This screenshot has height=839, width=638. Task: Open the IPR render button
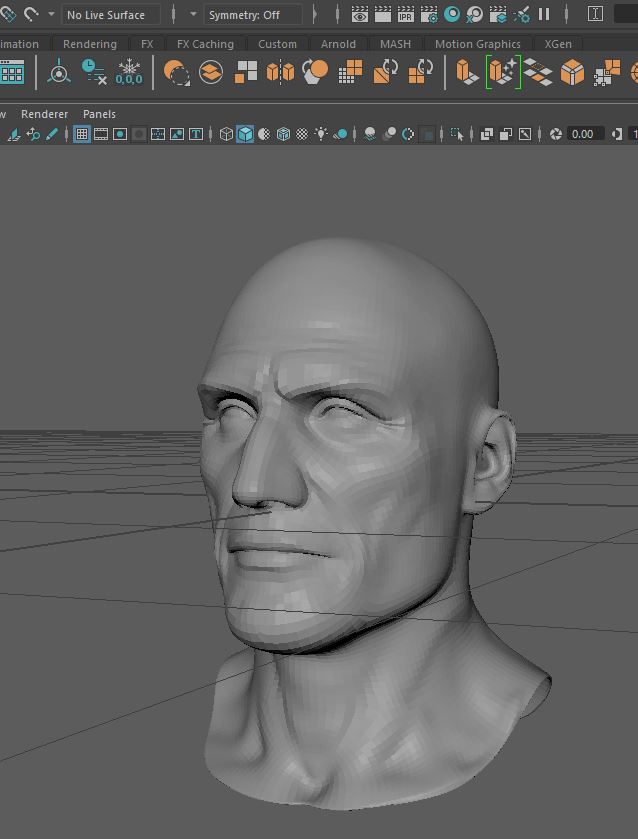pos(406,14)
